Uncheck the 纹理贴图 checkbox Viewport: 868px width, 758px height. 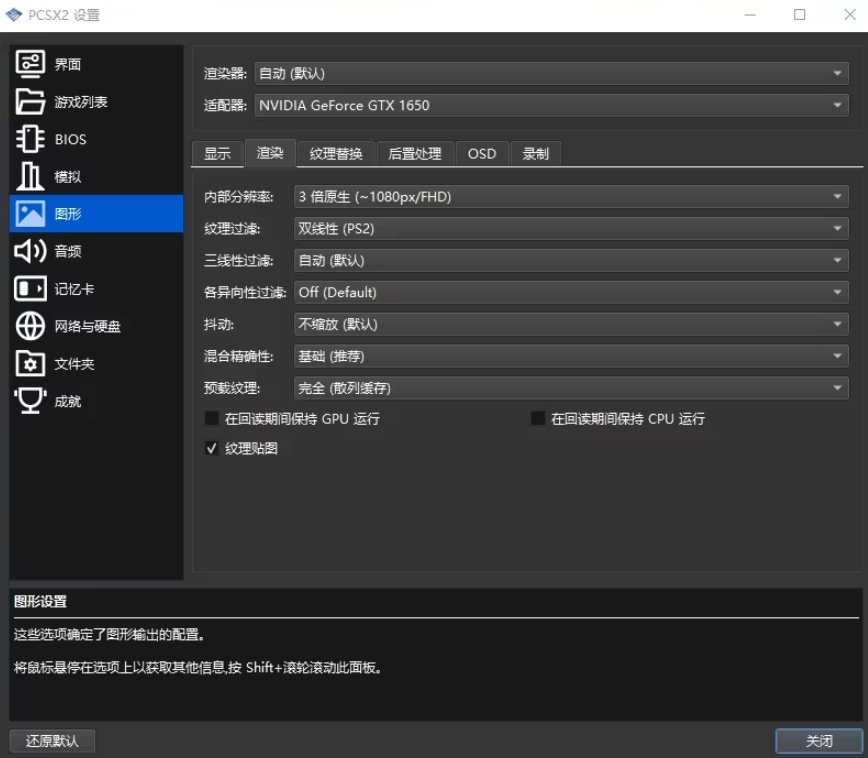click(x=212, y=449)
